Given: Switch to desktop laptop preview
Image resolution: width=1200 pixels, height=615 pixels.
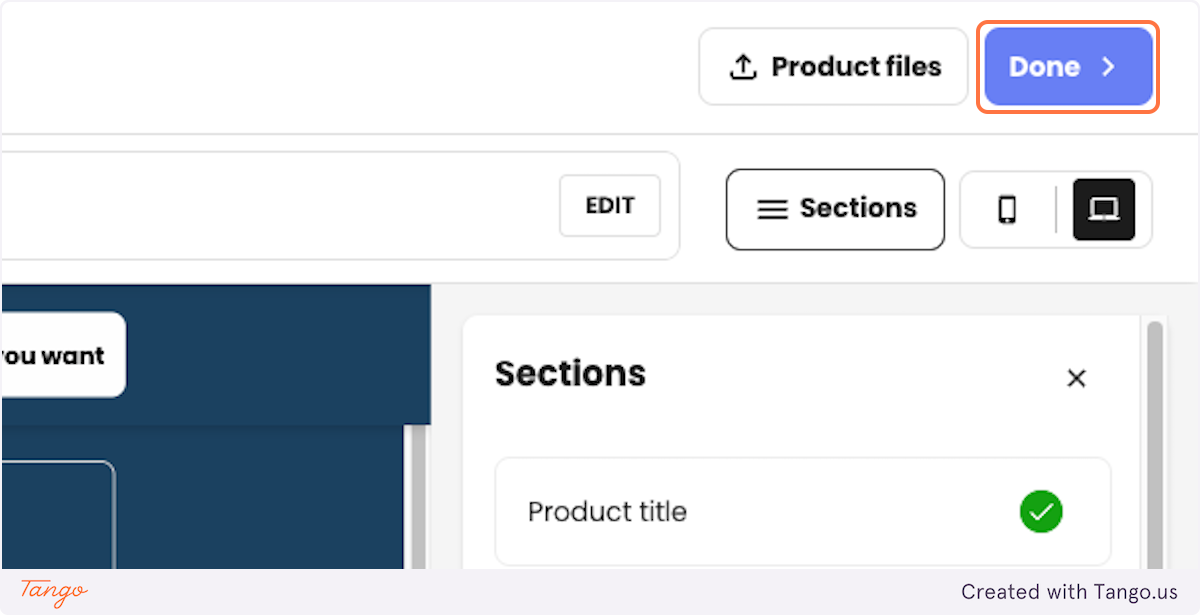Looking at the screenshot, I should (1104, 209).
